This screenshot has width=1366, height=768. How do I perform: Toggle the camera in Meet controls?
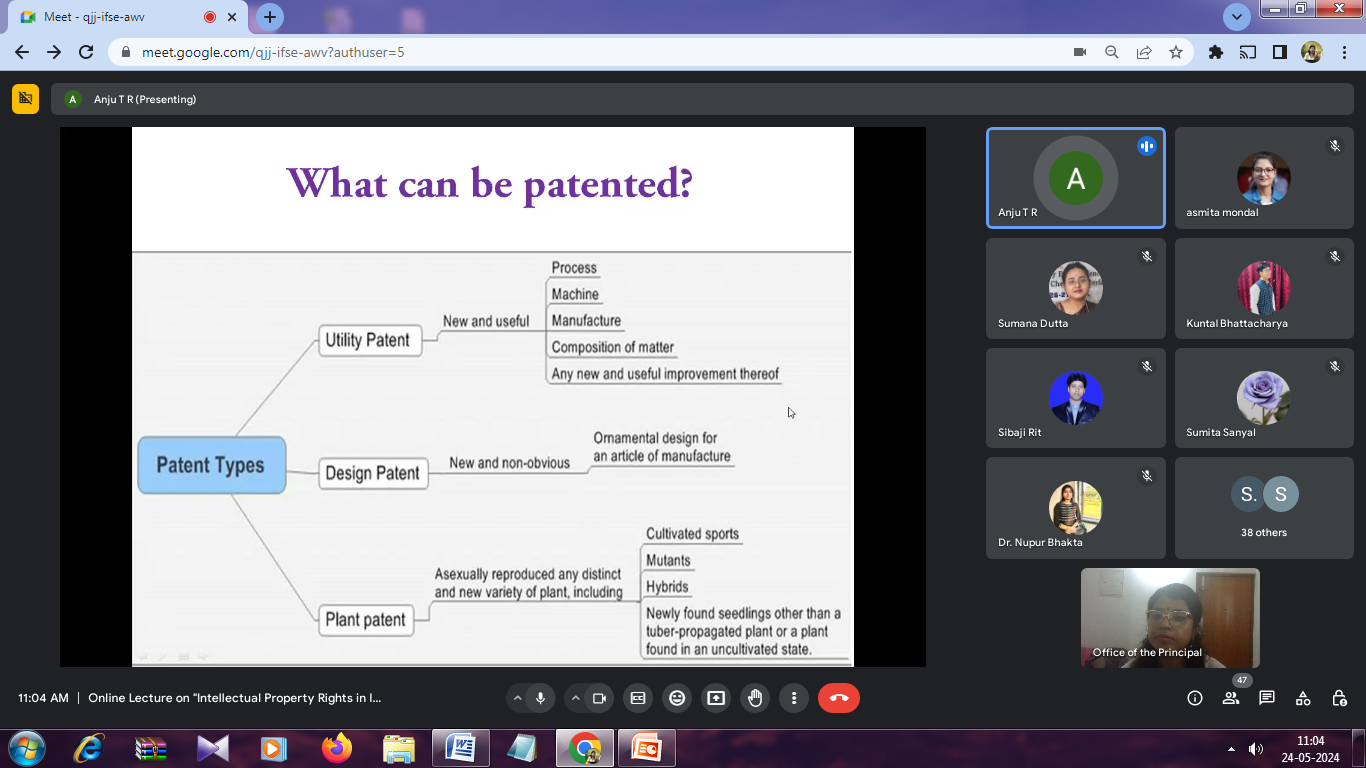pyautogui.click(x=600, y=698)
